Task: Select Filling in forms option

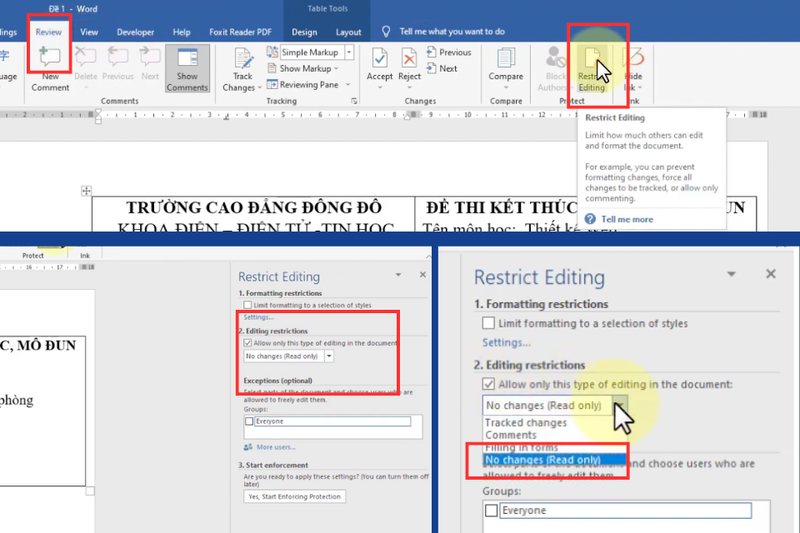Action: pyautogui.click(x=521, y=447)
